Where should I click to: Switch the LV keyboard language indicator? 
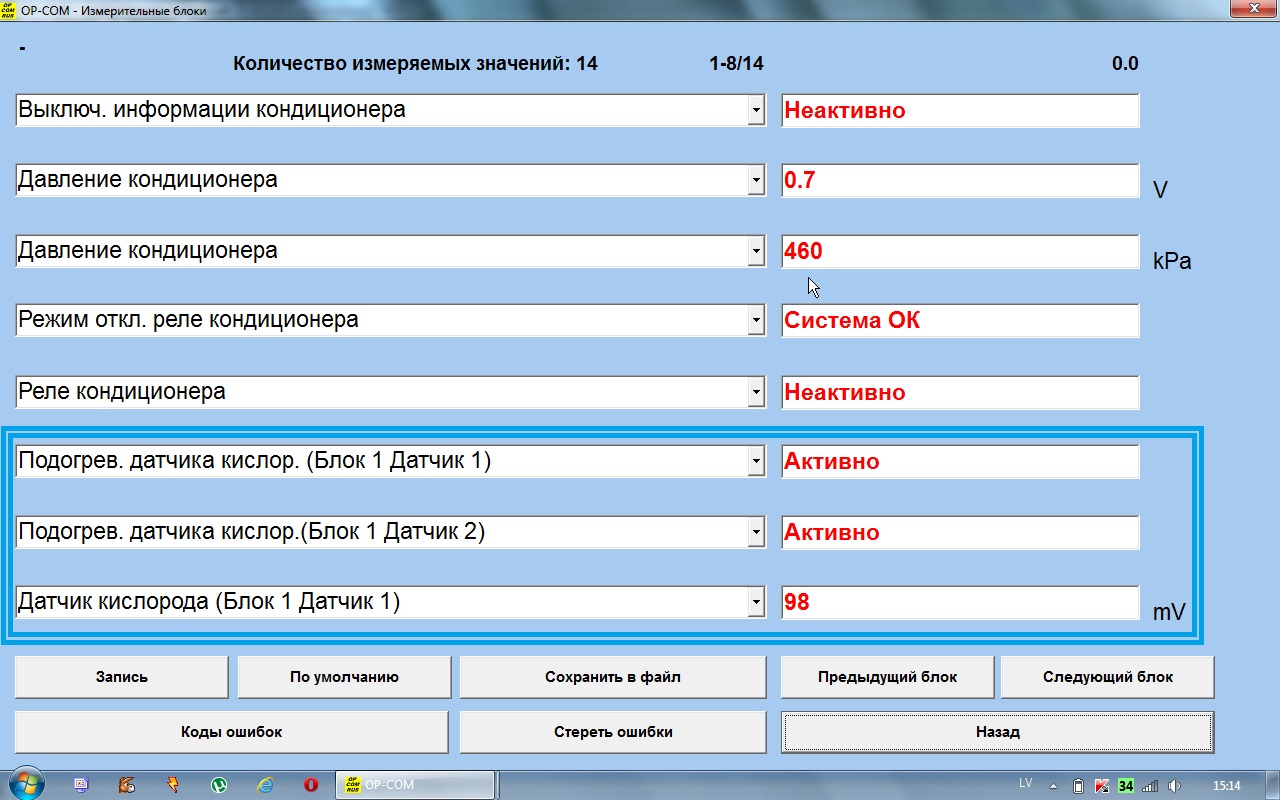[x=1026, y=783]
